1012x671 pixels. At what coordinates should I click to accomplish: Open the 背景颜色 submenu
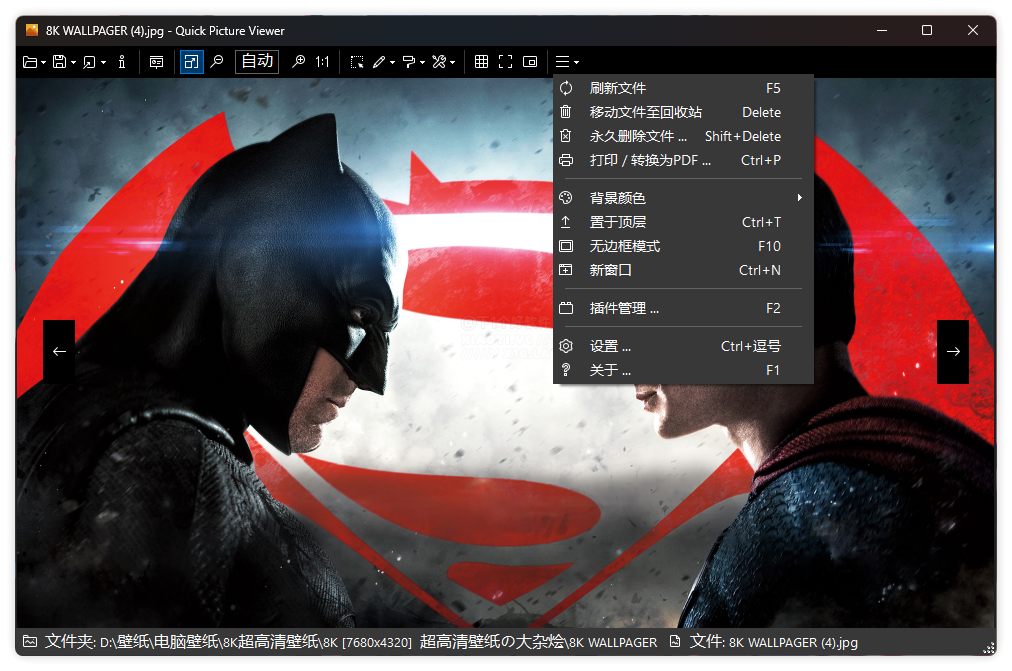683,198
